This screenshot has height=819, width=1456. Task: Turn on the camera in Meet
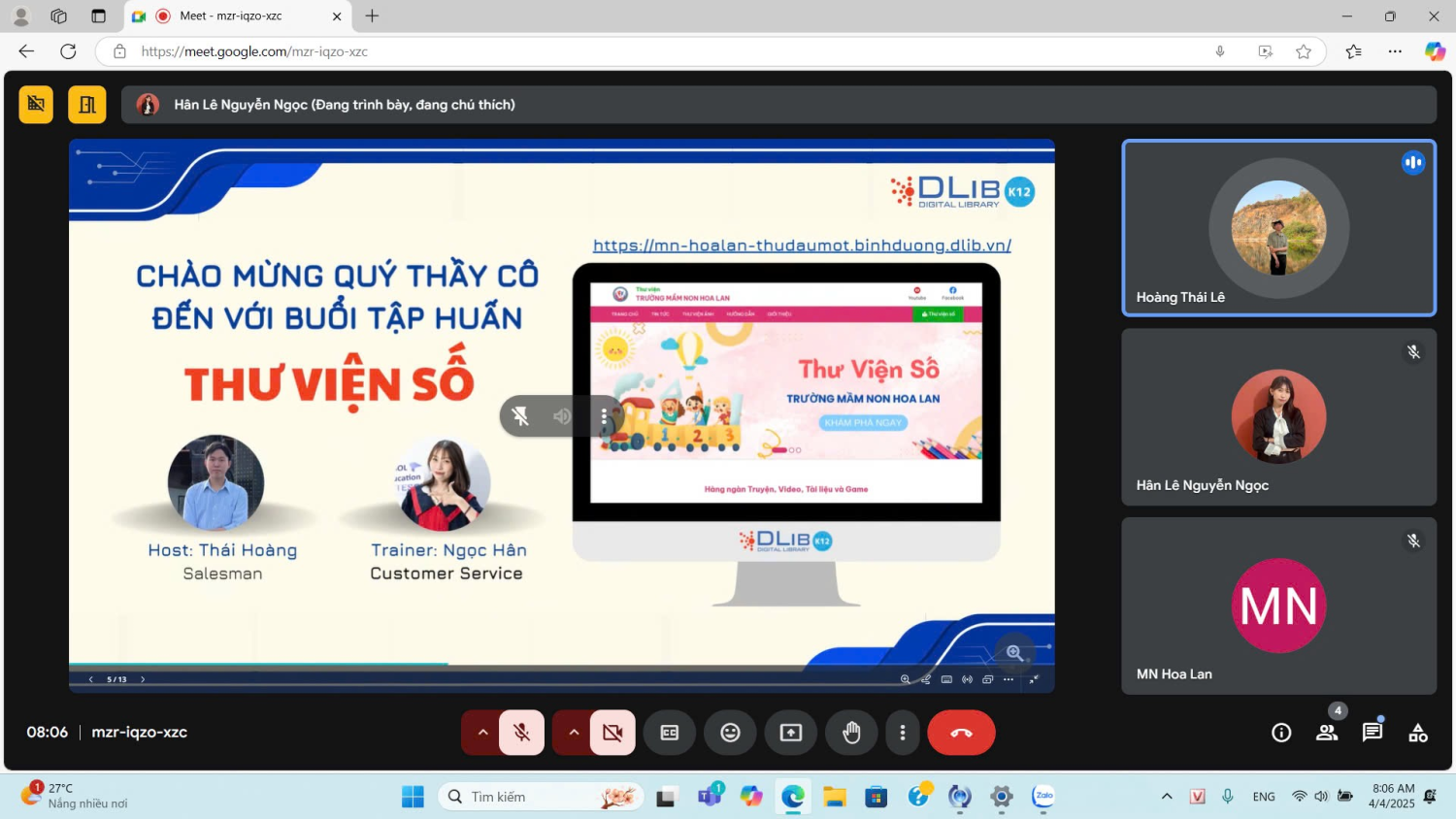click(x=612, y=733)
